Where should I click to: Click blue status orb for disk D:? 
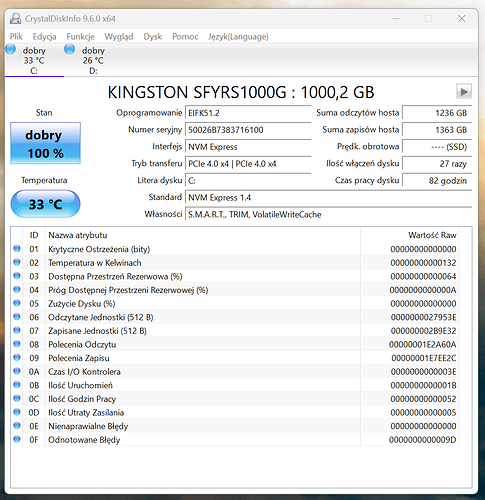click(69, 49)
